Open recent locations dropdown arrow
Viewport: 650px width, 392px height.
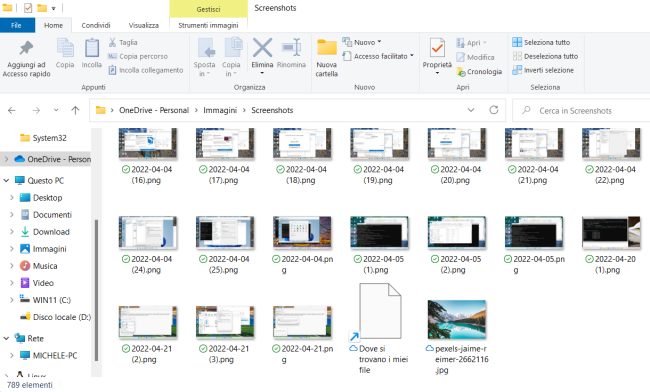[56, 110]
